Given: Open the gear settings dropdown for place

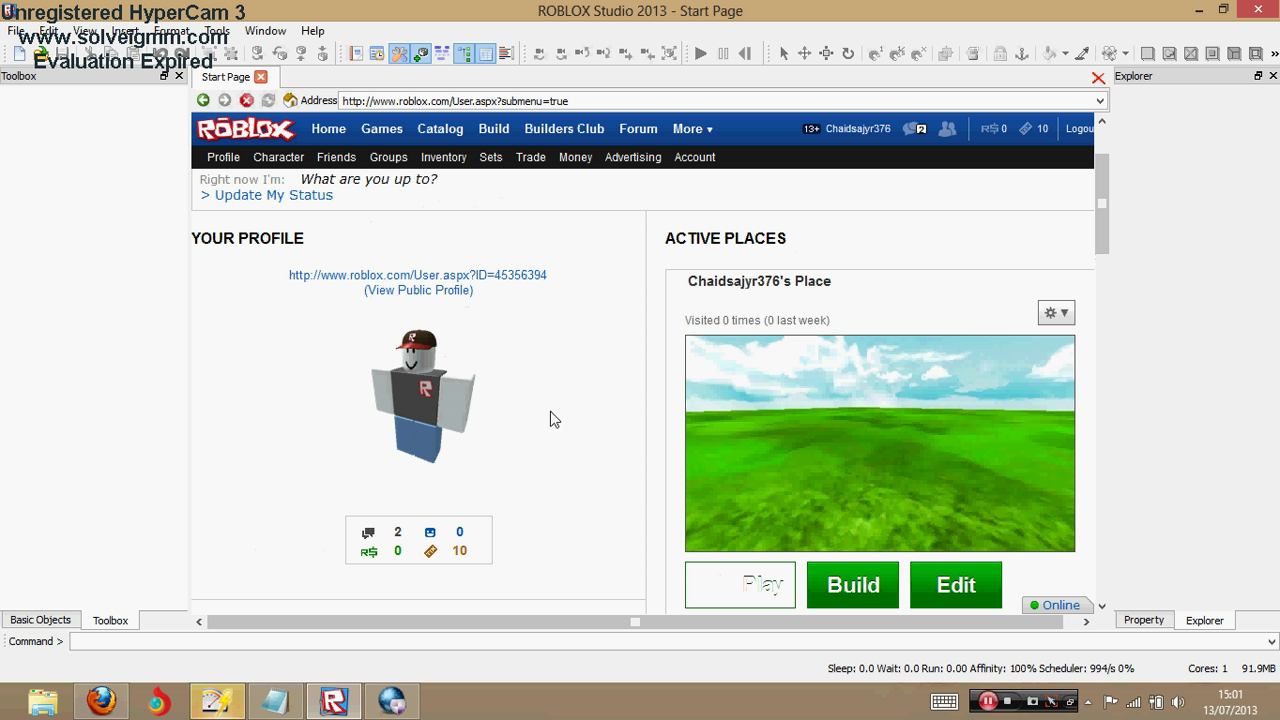Looking at the screenshot, I should [x=1056, y=313].
